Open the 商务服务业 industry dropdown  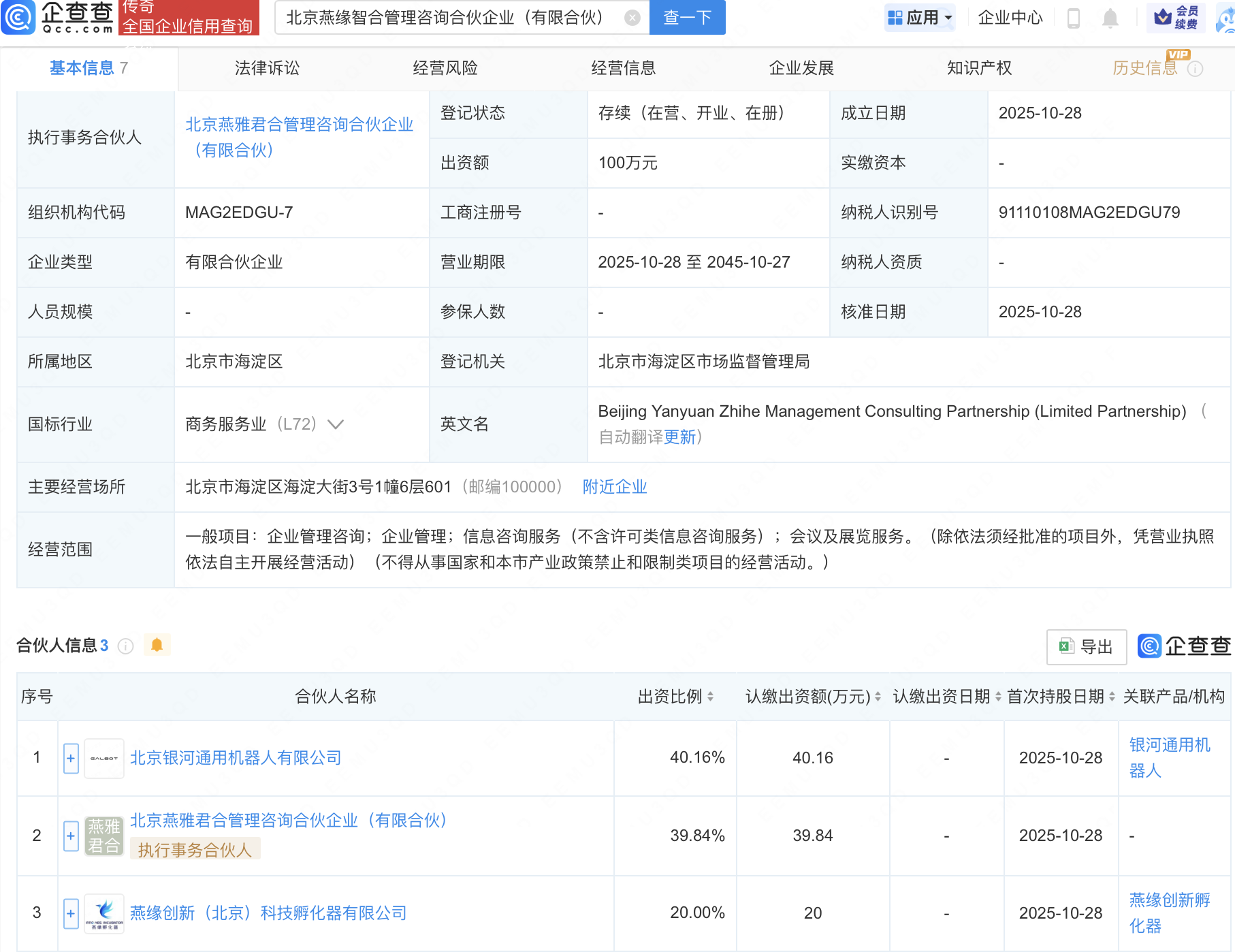pyautogui.click(x=335, y=424)
